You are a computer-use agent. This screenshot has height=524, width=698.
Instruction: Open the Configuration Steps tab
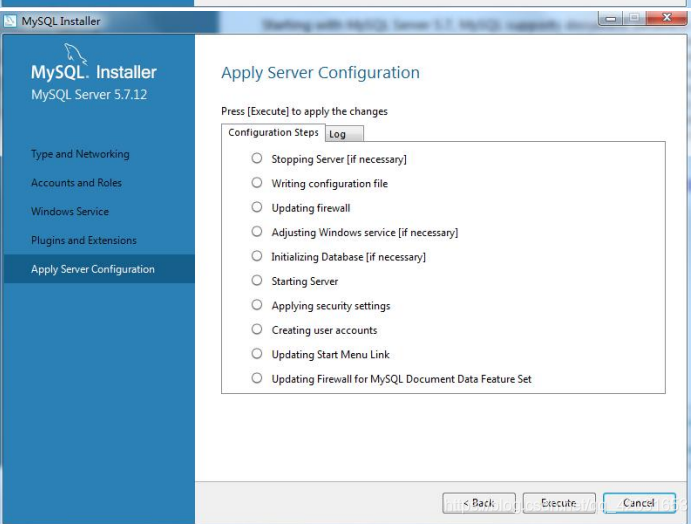273,133
